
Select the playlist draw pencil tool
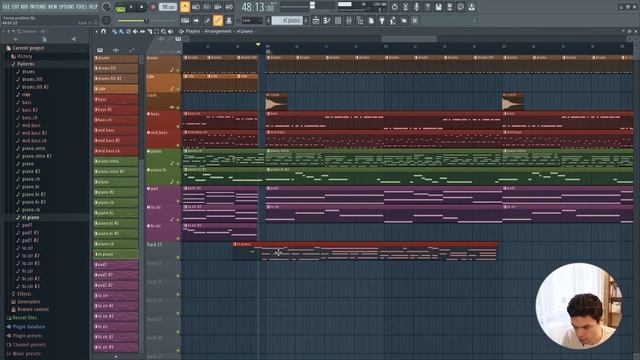[x=115, y=31]
